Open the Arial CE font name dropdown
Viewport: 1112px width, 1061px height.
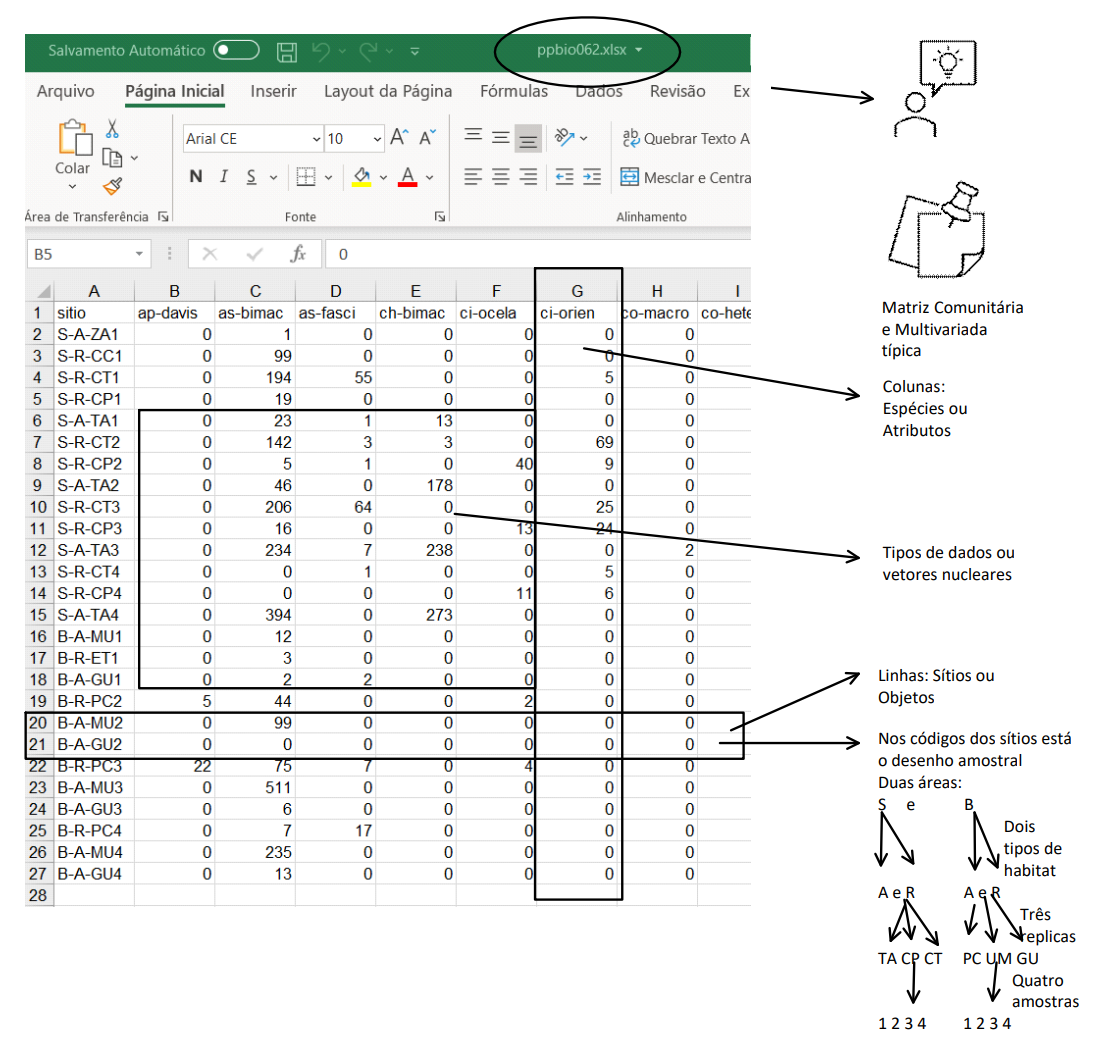click(317, 139)
